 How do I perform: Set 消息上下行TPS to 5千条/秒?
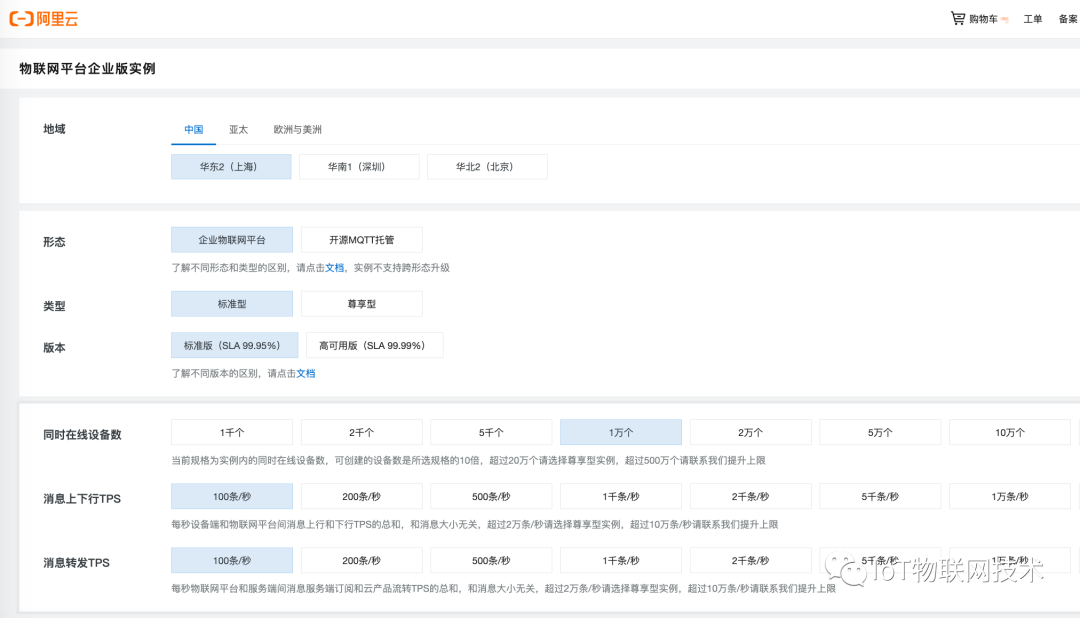pyautogui.click(x=880, y=496)
